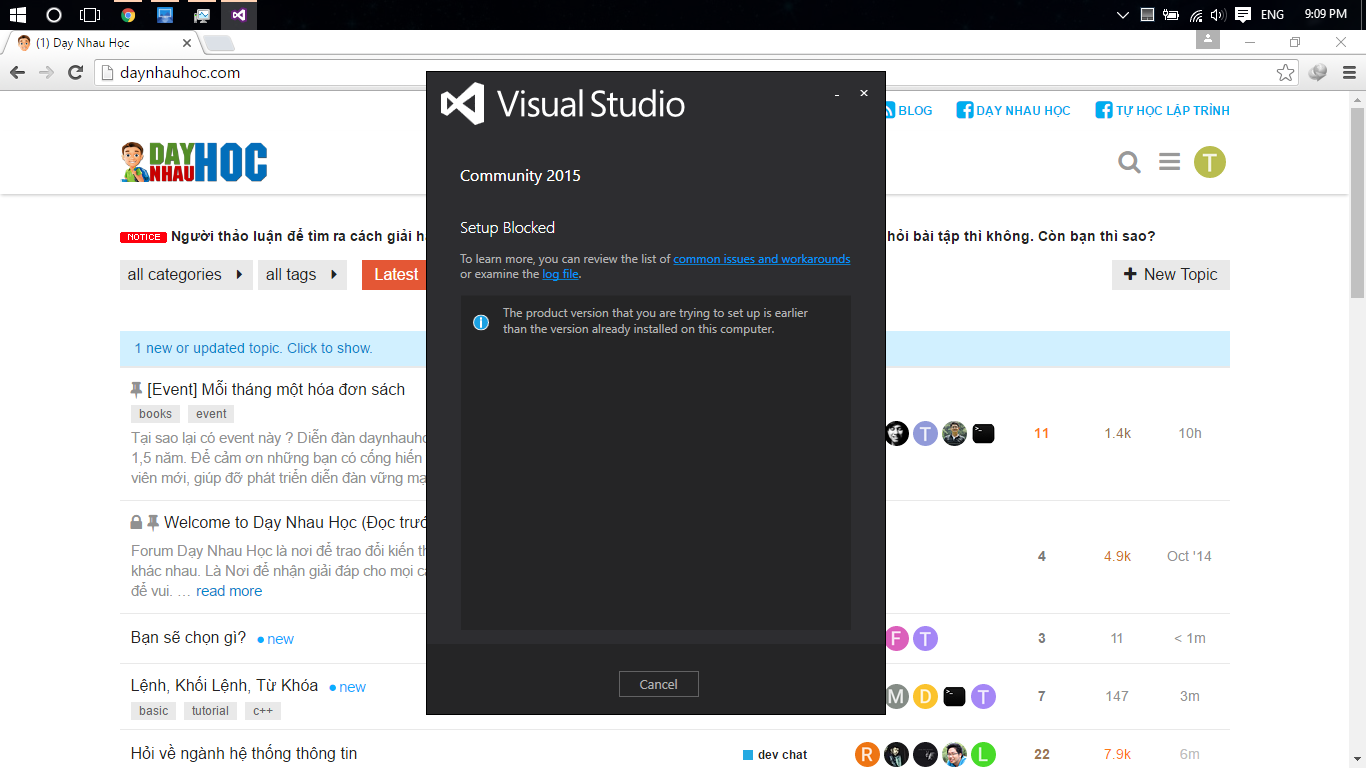This screenshot has height=768, width=1366.
Task: Click read more on Welcome topic
Action: pyautogui.click(x=229, y=591)
